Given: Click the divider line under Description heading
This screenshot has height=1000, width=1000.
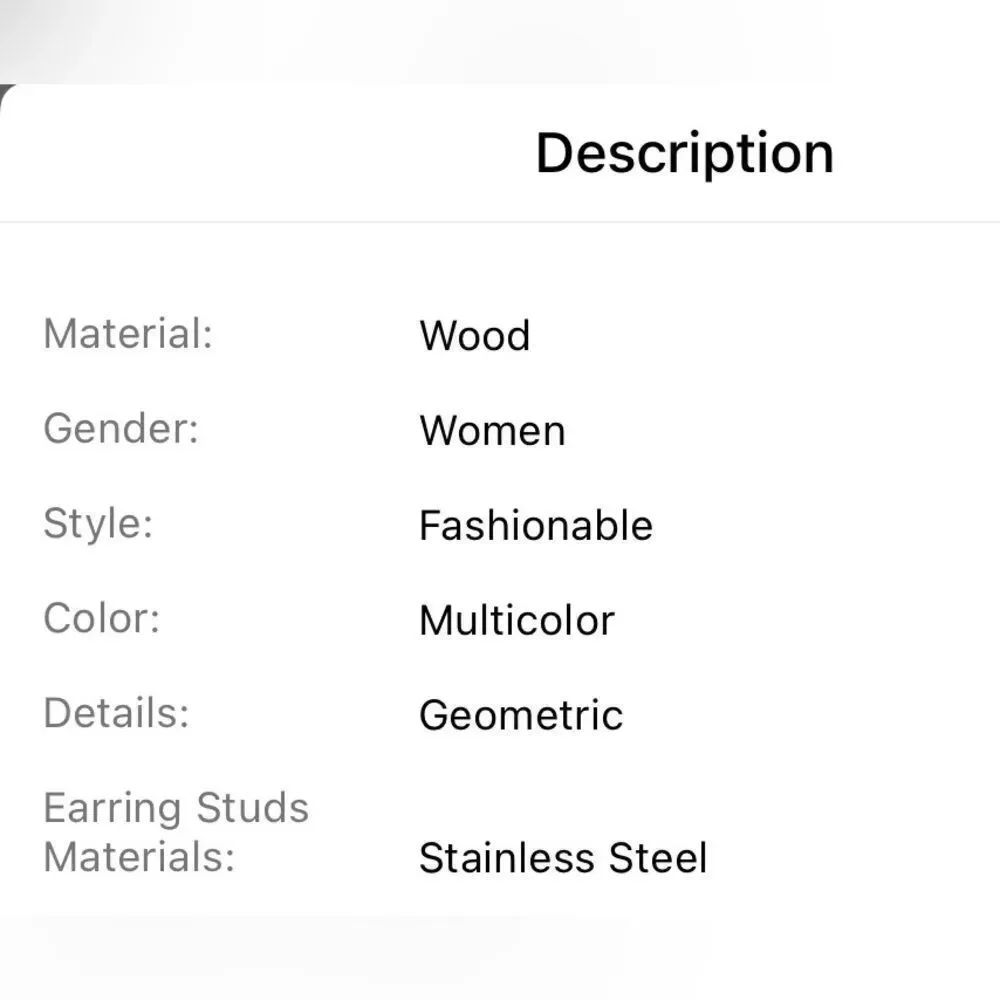Looking at the screenshot, I should point(500,222).
